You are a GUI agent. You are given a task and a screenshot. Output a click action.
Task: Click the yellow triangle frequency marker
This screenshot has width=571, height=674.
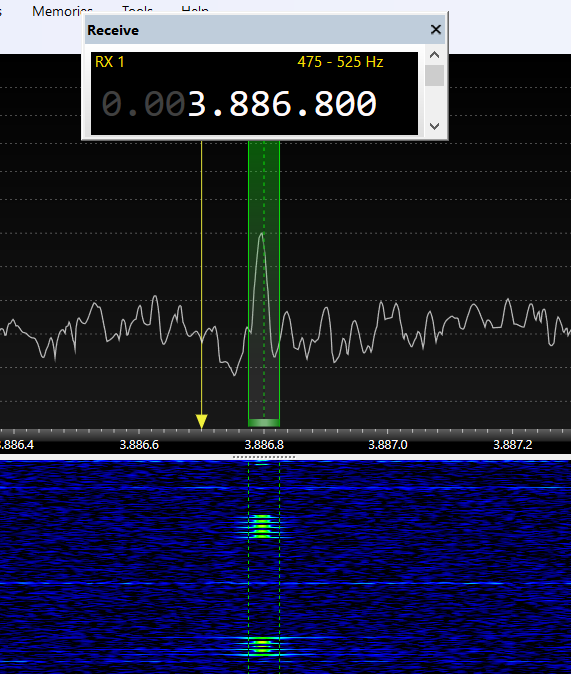point(201,421)
